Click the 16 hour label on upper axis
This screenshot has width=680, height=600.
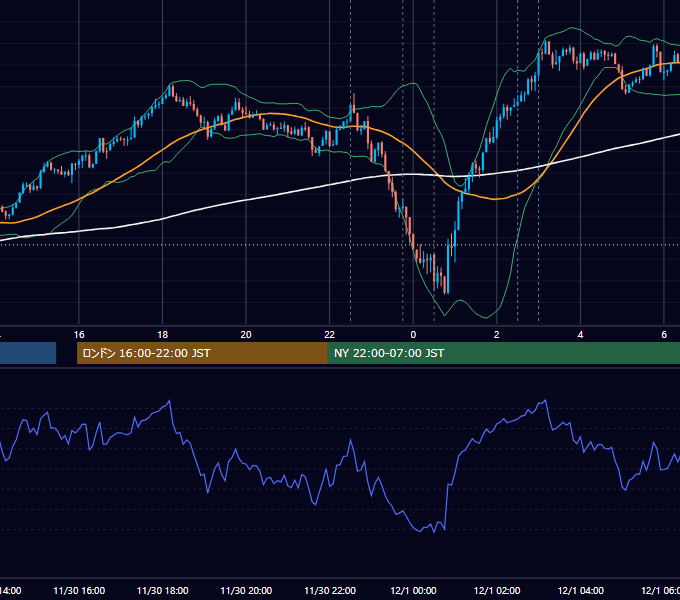click(79, 335)
